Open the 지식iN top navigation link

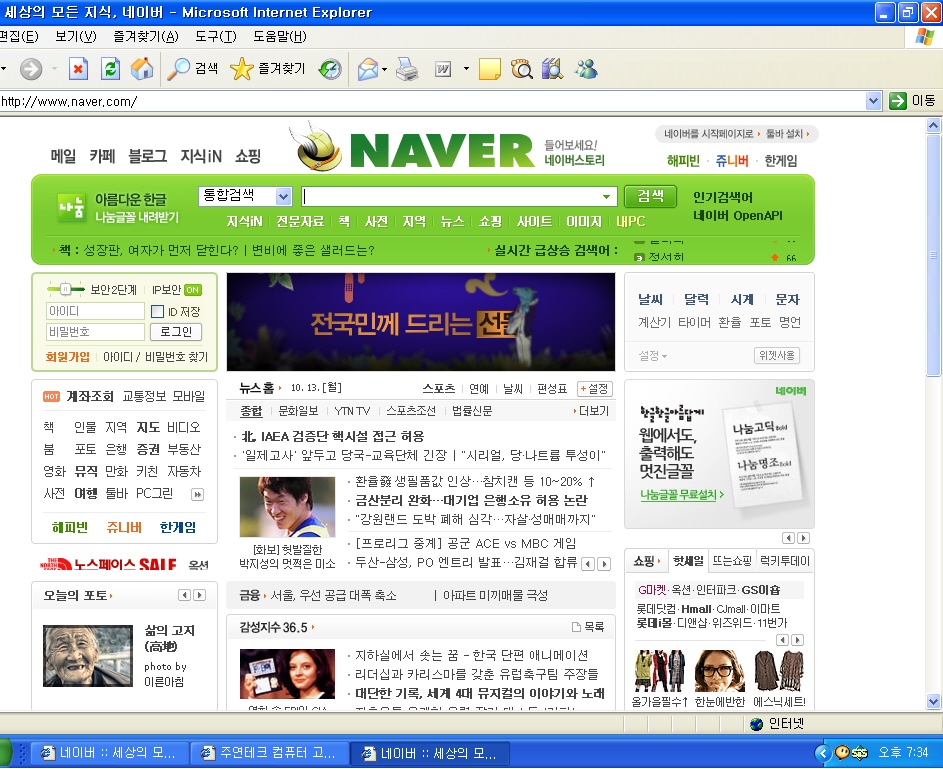tap(201, 156)
